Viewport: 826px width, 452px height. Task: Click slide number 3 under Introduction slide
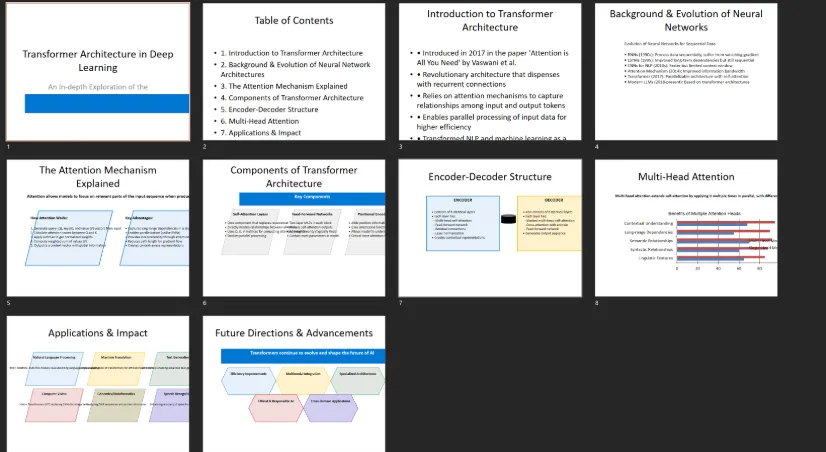click(x=400, y=146)
